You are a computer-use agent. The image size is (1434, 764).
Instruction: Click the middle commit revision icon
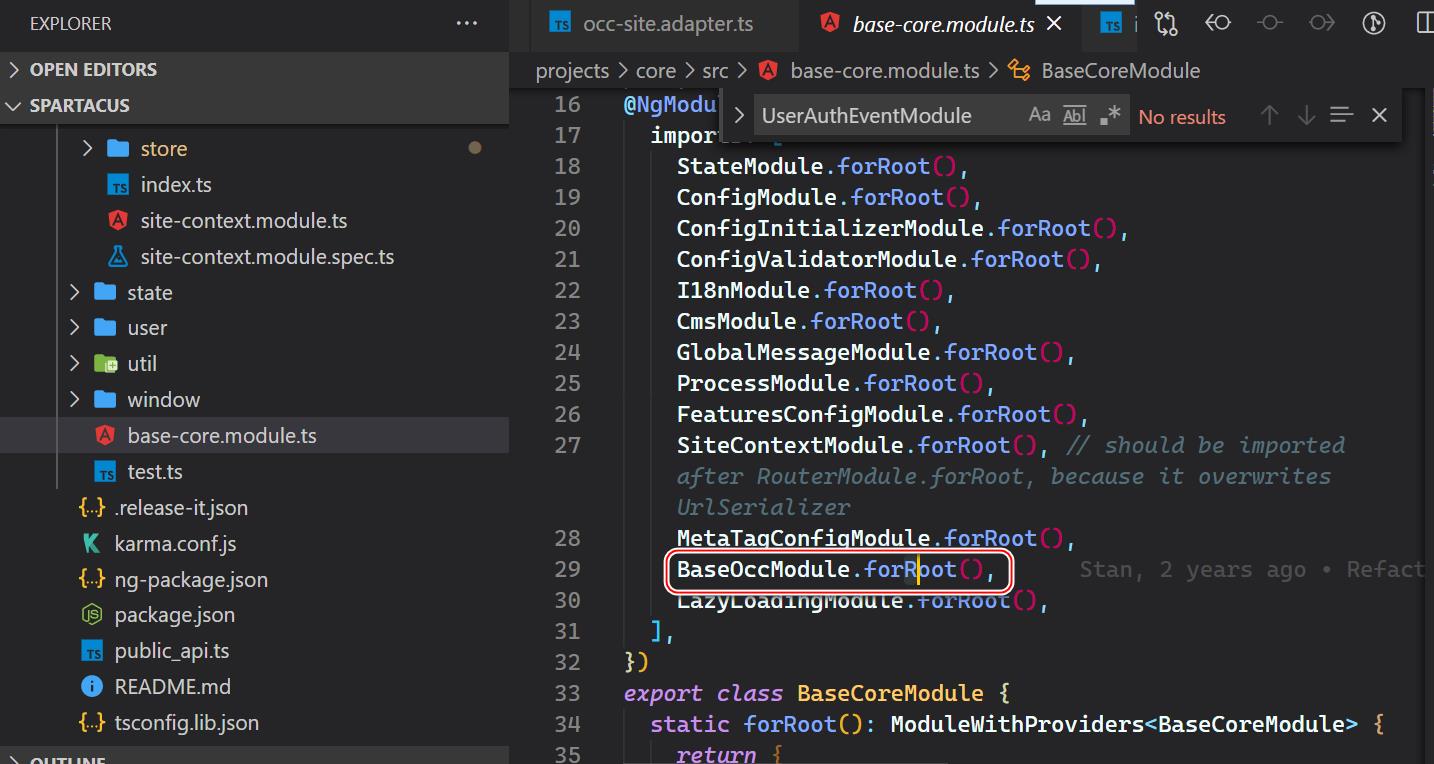[x=1270, y=22]
